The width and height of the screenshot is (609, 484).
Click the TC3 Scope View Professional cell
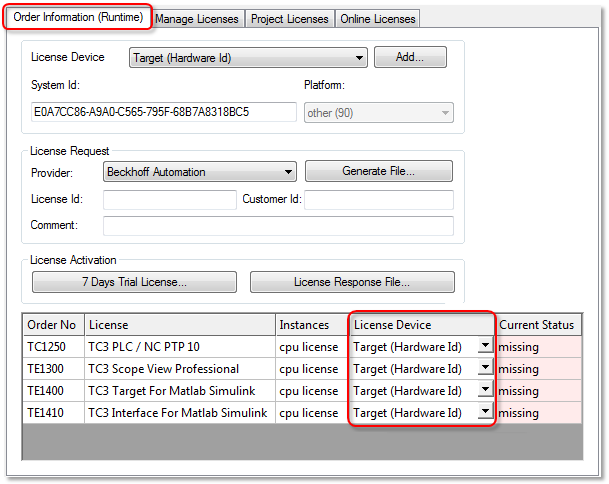coord(180,369)
